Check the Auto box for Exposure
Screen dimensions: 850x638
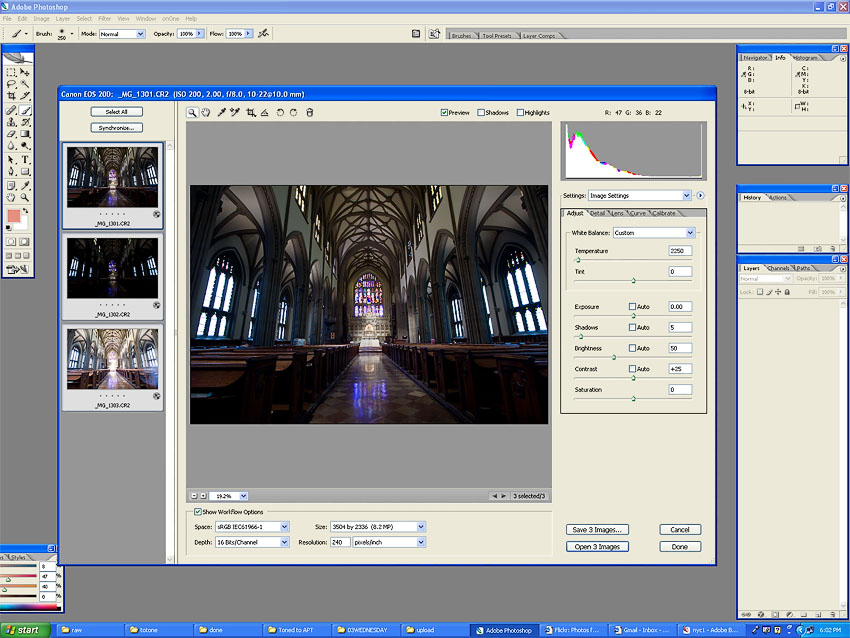point(632,306)
